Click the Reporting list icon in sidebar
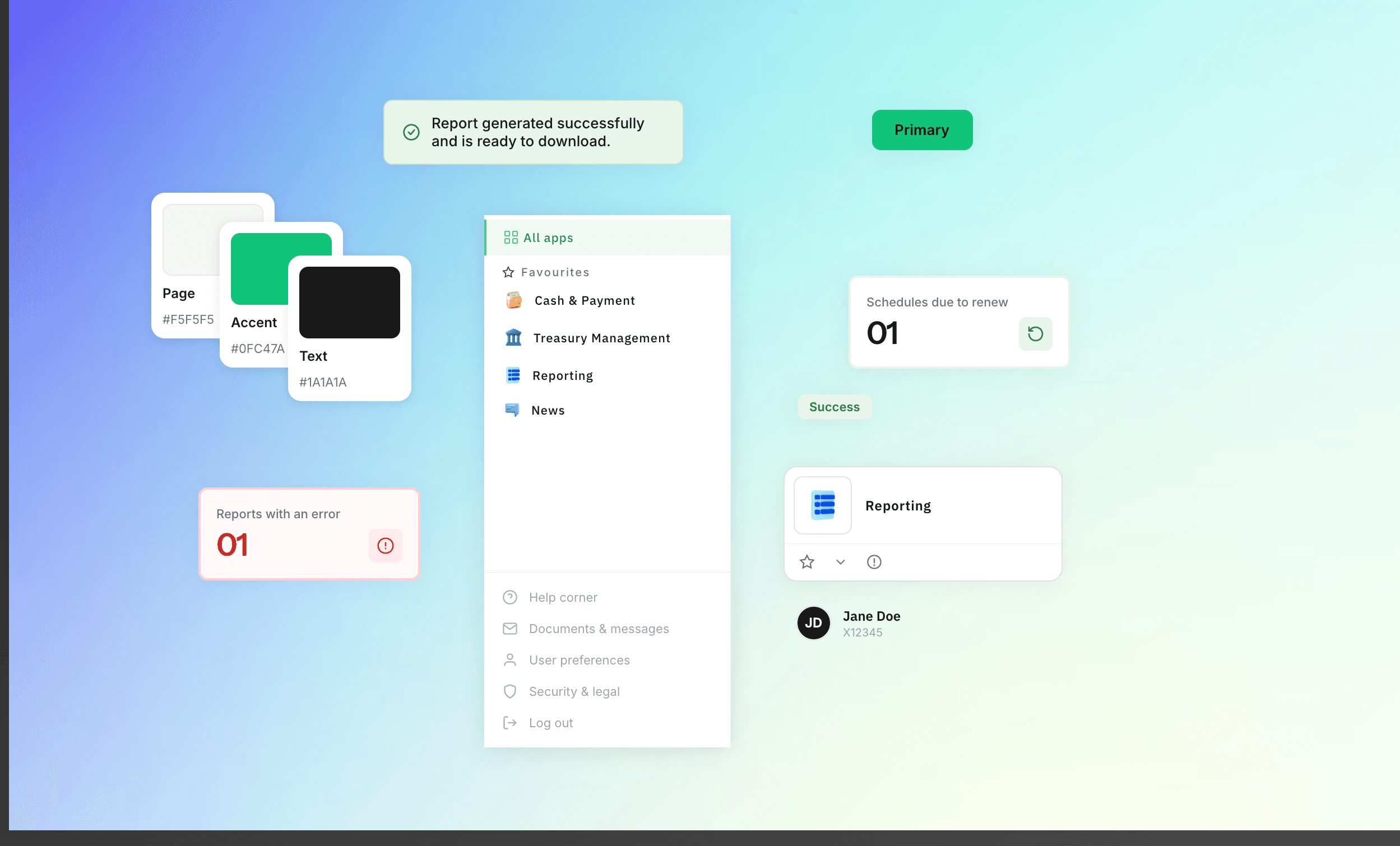The height and width of the screenshot is (846, 1400). pos(513,375)
